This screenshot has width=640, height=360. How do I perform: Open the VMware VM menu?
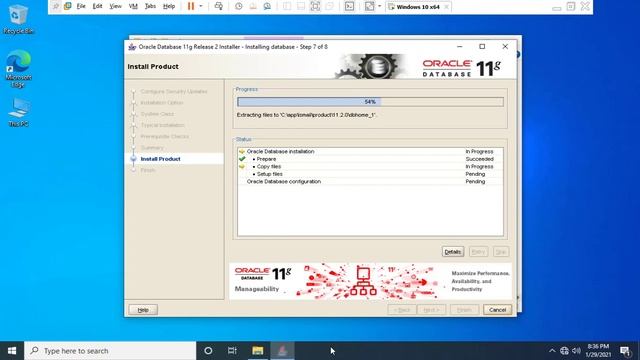coord(133,6)
